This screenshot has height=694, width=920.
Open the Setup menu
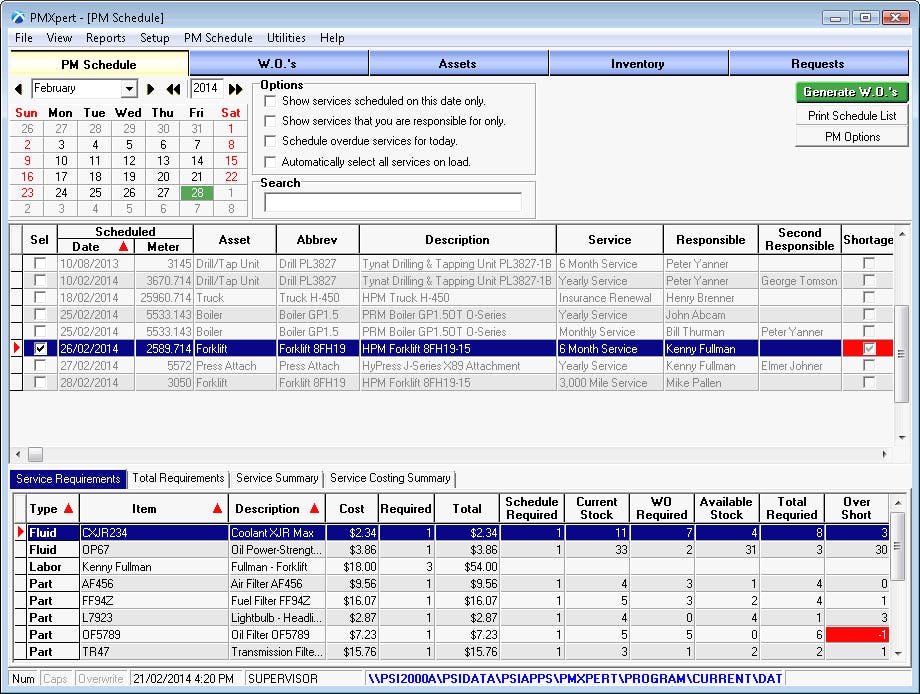154,38
